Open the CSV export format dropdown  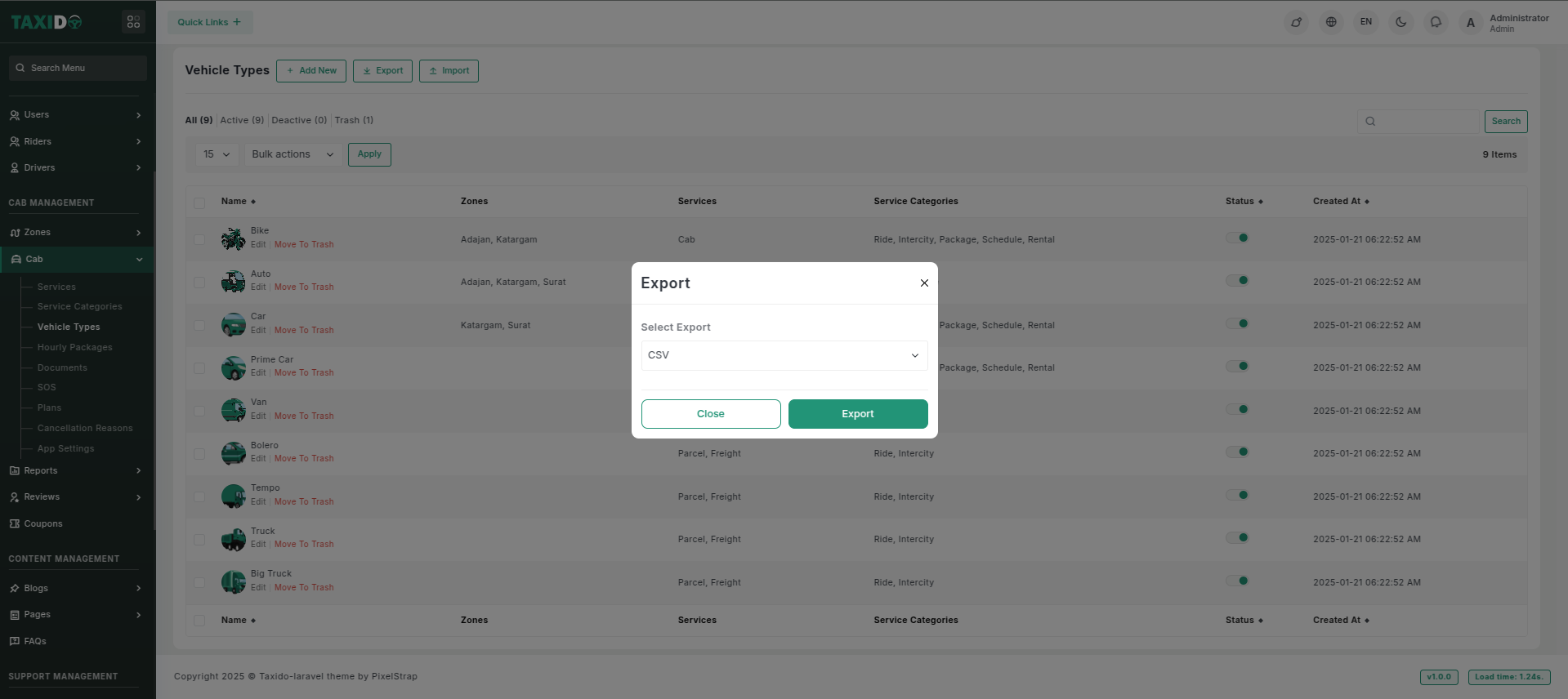[784, 355]
